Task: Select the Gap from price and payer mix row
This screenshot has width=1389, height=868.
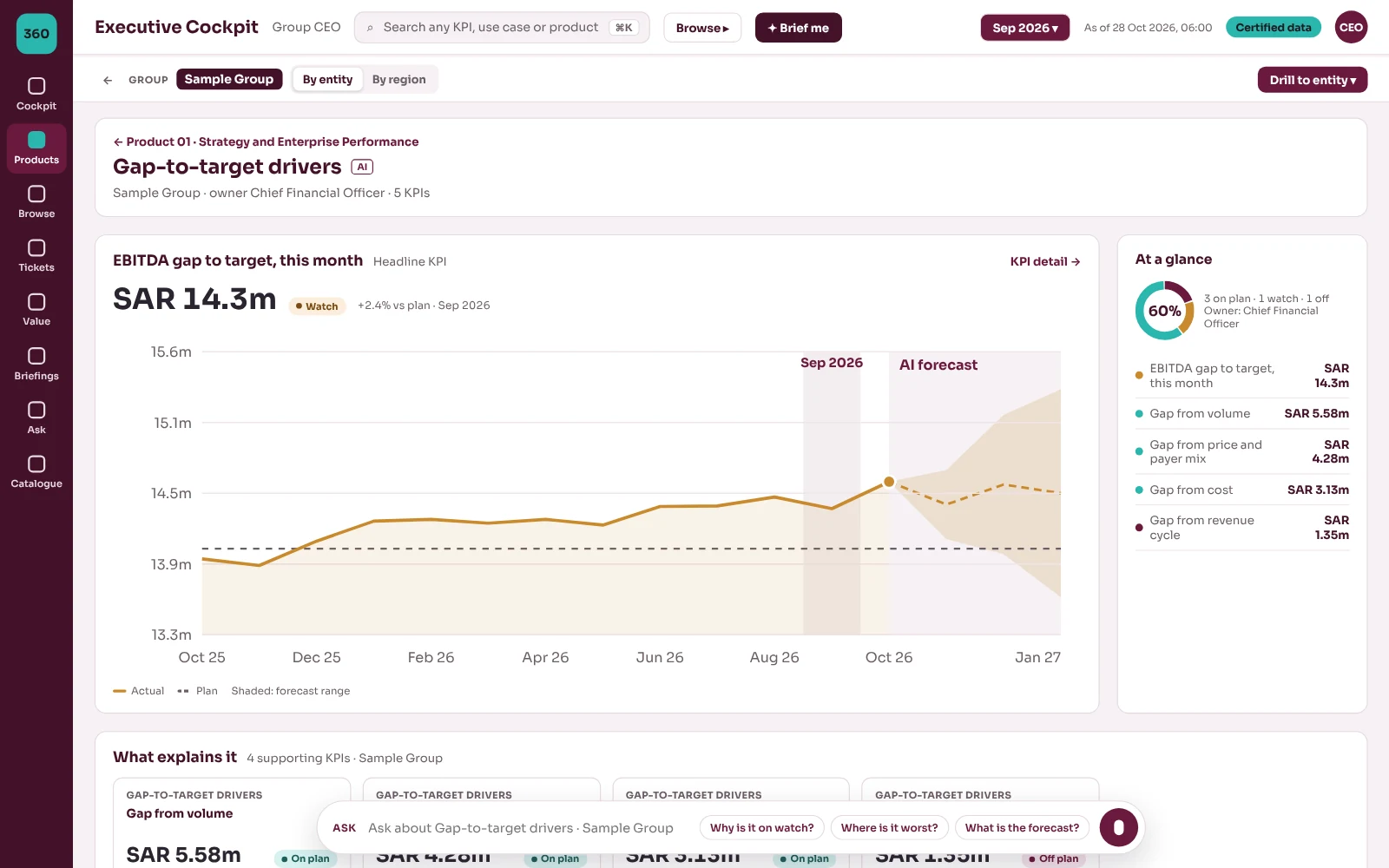Action: 1242,452
